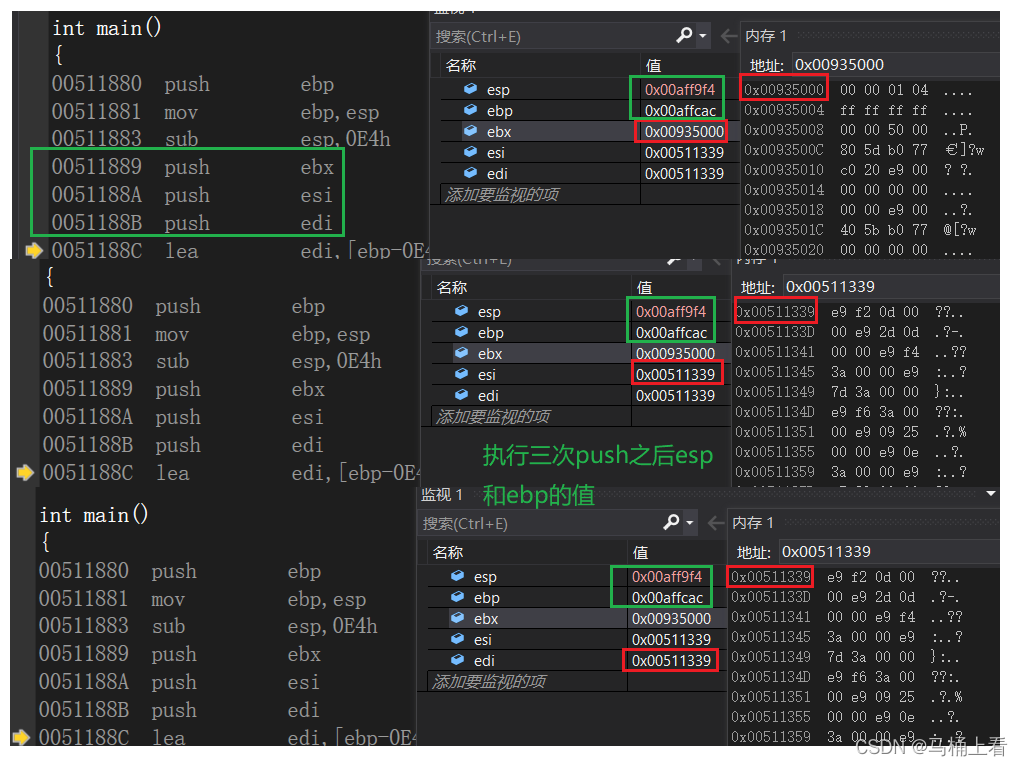Click the ebp variable icon in the middle watch panel
This screenshot has width=1023, height=766.
tap(461, 331)
